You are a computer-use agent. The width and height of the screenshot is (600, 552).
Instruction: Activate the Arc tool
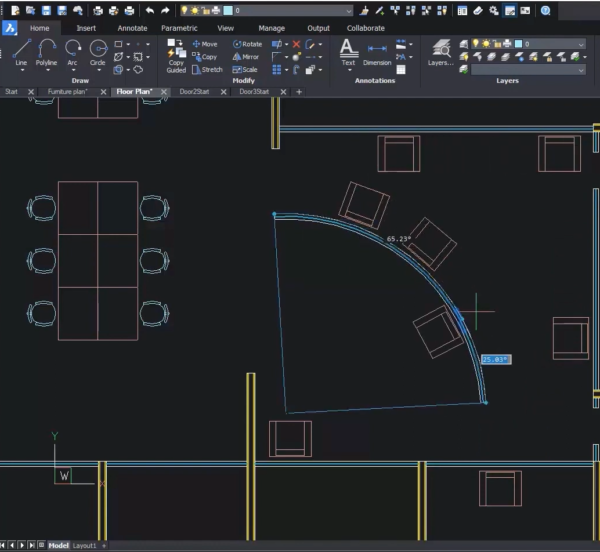click(x=73, y=50)
